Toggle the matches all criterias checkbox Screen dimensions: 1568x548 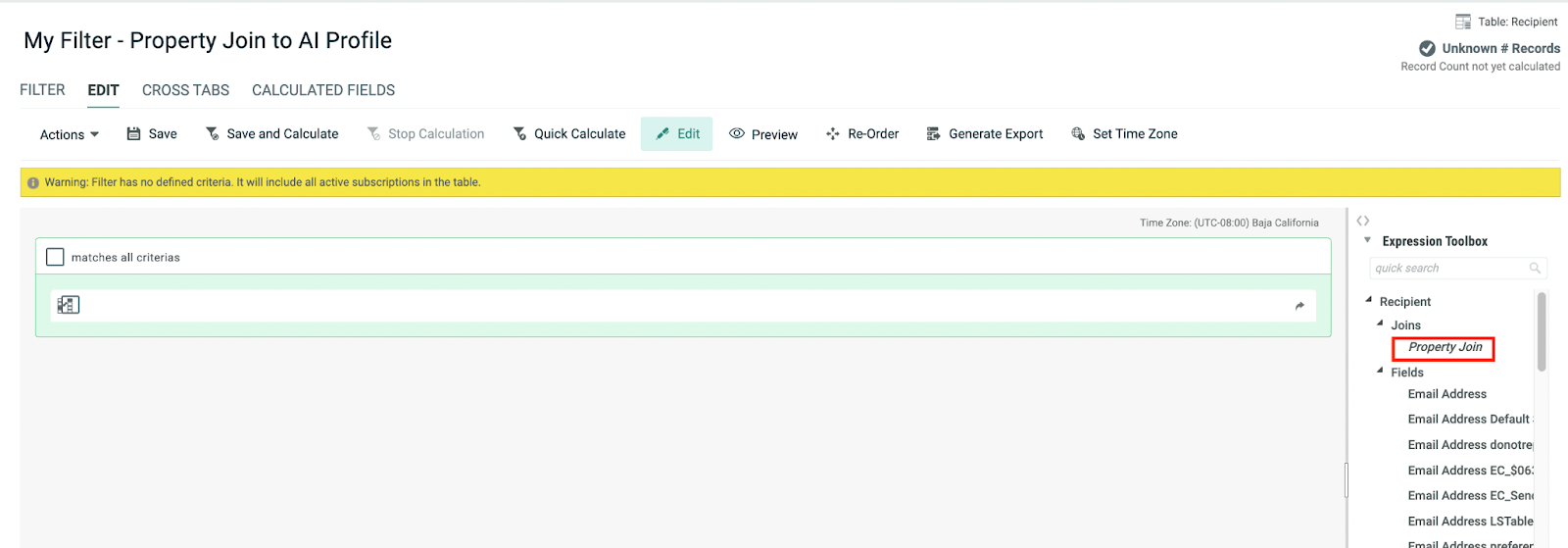click(x=56, y=257)
